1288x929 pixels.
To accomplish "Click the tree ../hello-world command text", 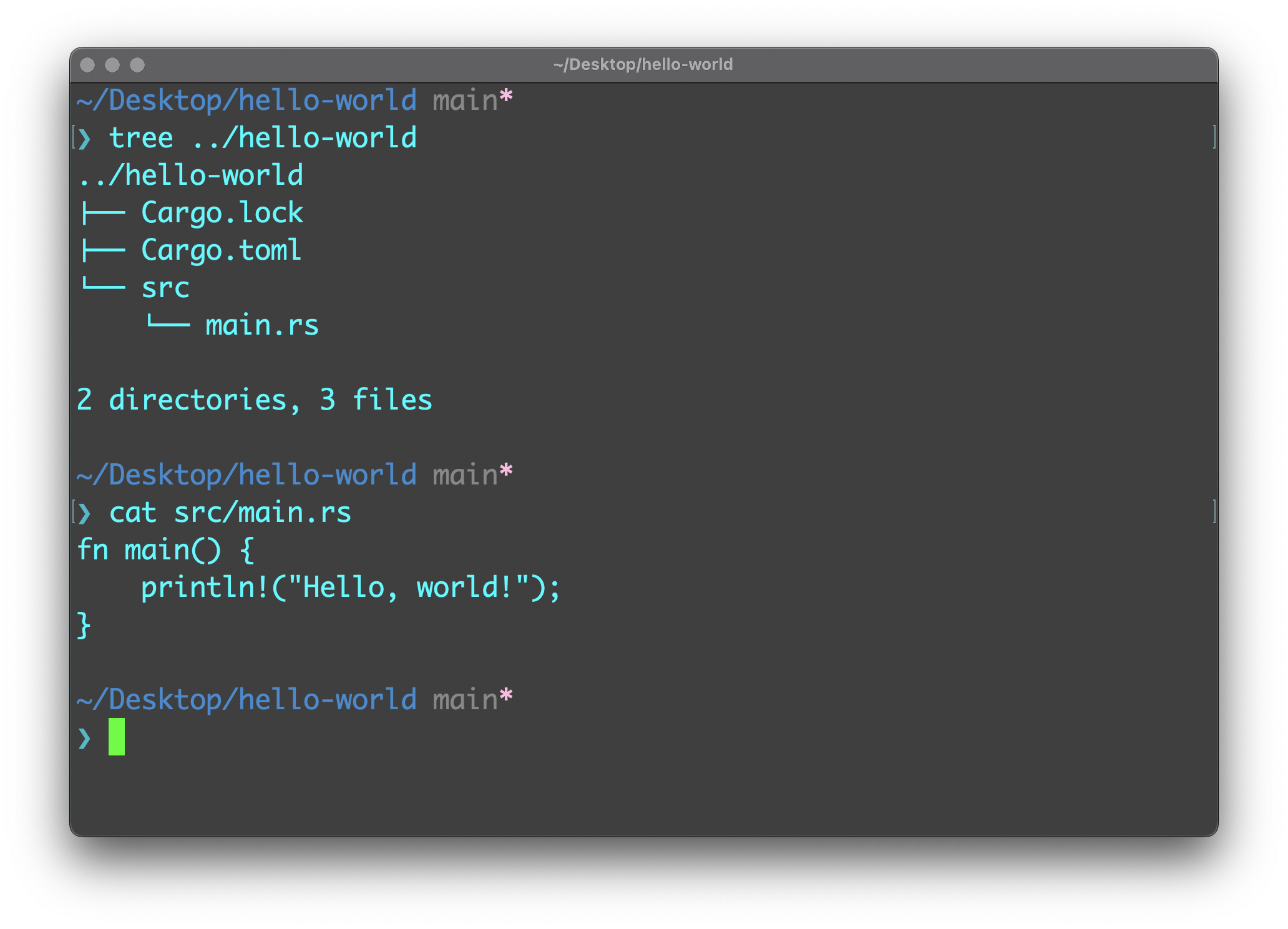I will [263, 138].
